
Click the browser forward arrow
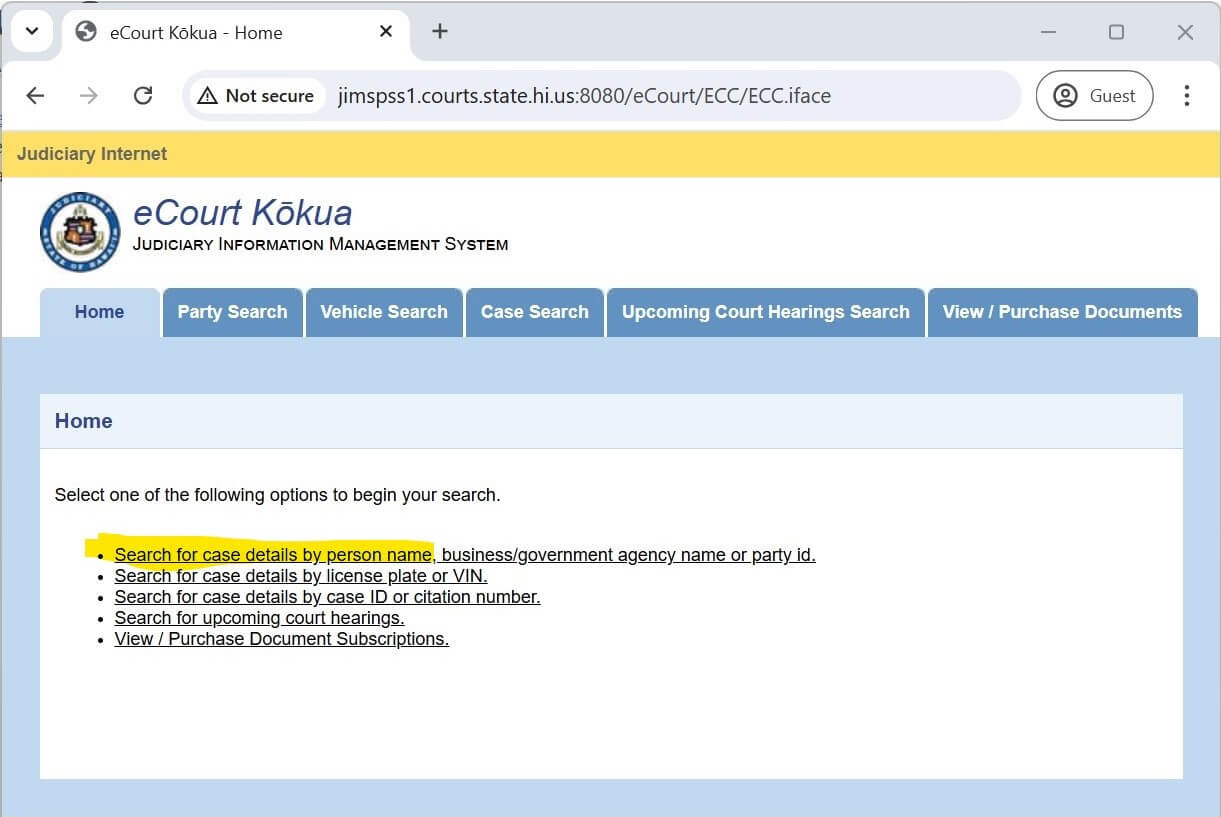click(89, 96)
